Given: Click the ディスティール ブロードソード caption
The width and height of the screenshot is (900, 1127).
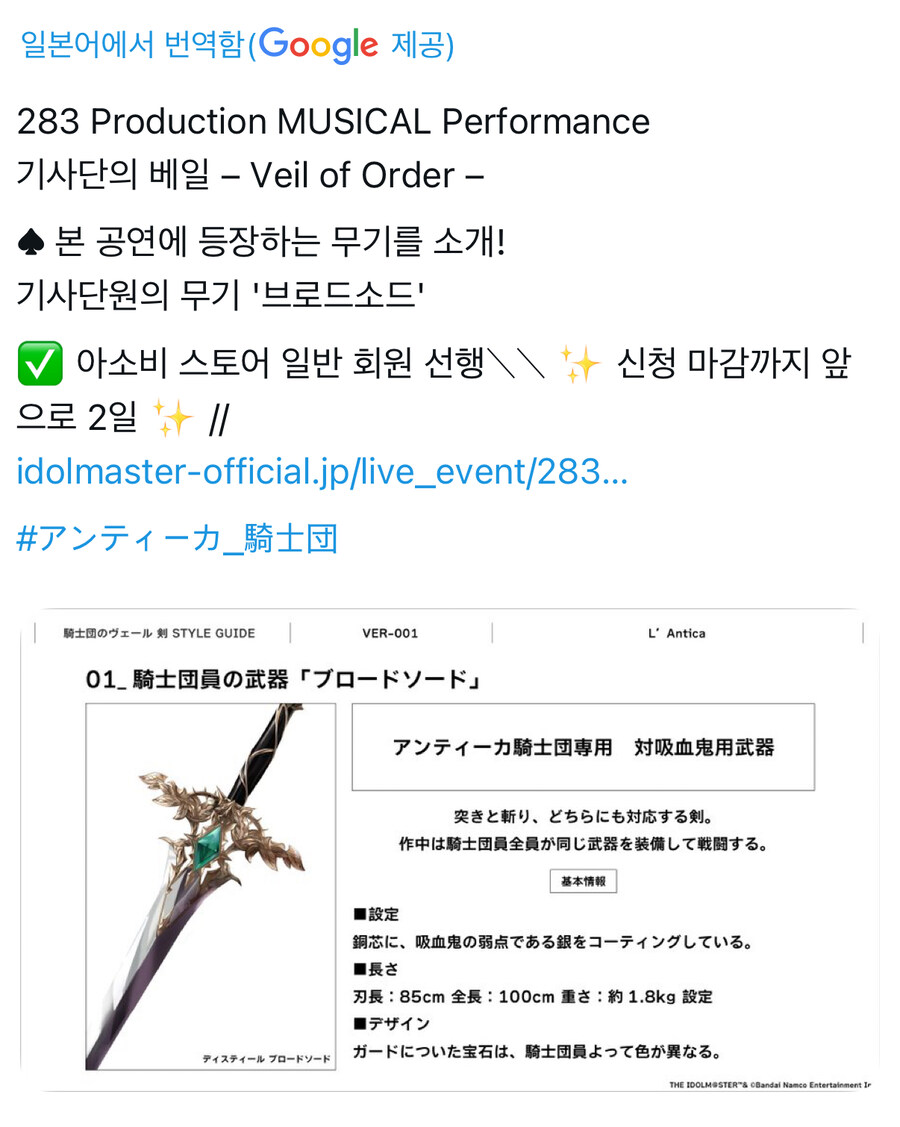Looking at the screenshot, I should [267, 1059].
